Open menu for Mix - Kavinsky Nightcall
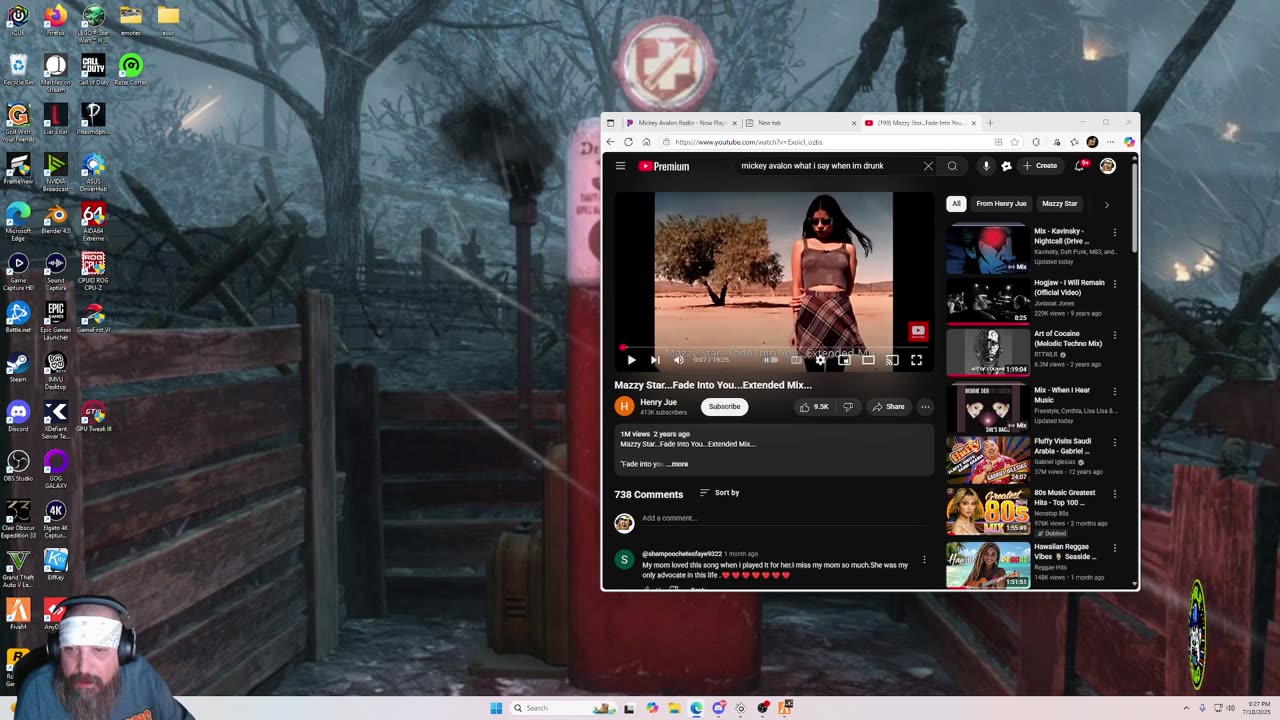1280x720 pixels. tap(1115, 233)
